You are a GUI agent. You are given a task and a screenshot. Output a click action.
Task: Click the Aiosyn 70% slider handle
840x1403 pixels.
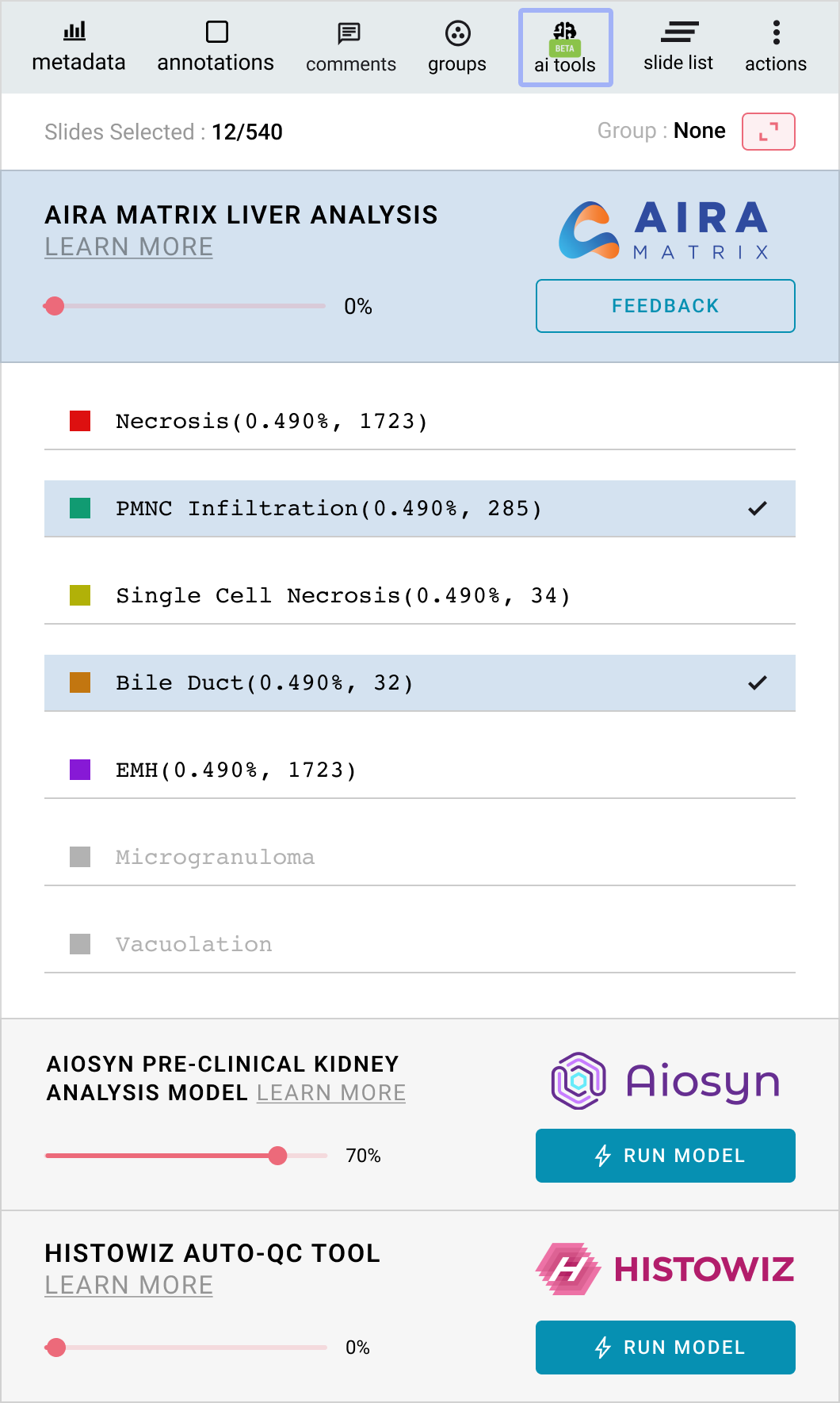coord(277,1156)
